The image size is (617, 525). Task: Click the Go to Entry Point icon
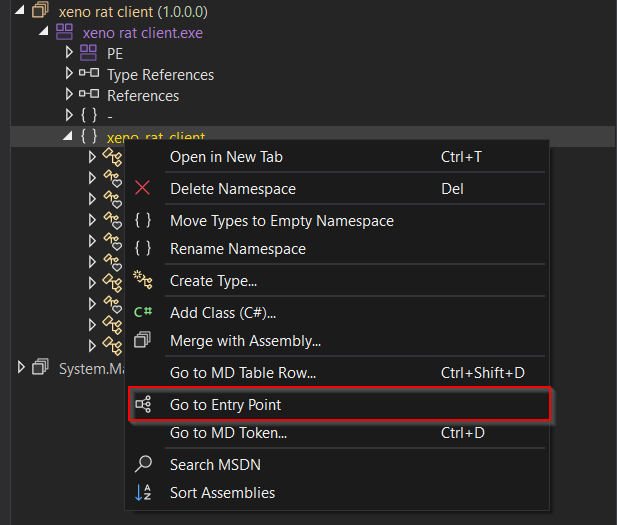[x=143, y=405]
